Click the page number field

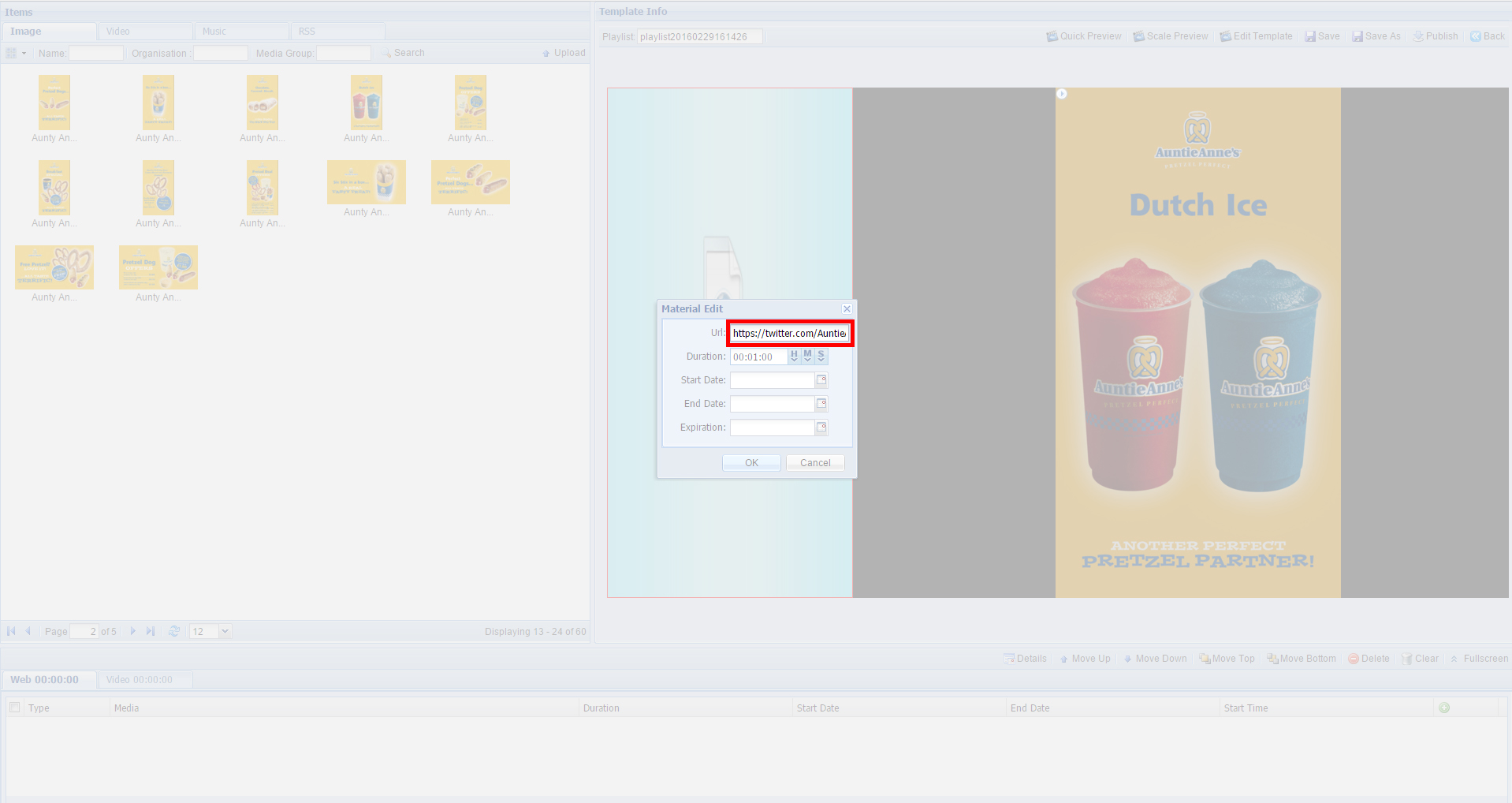[84, 632]
